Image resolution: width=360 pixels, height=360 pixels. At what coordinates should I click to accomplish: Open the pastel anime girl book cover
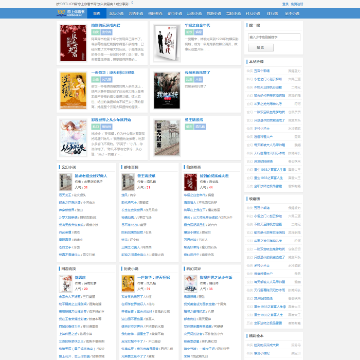(73, 138)
